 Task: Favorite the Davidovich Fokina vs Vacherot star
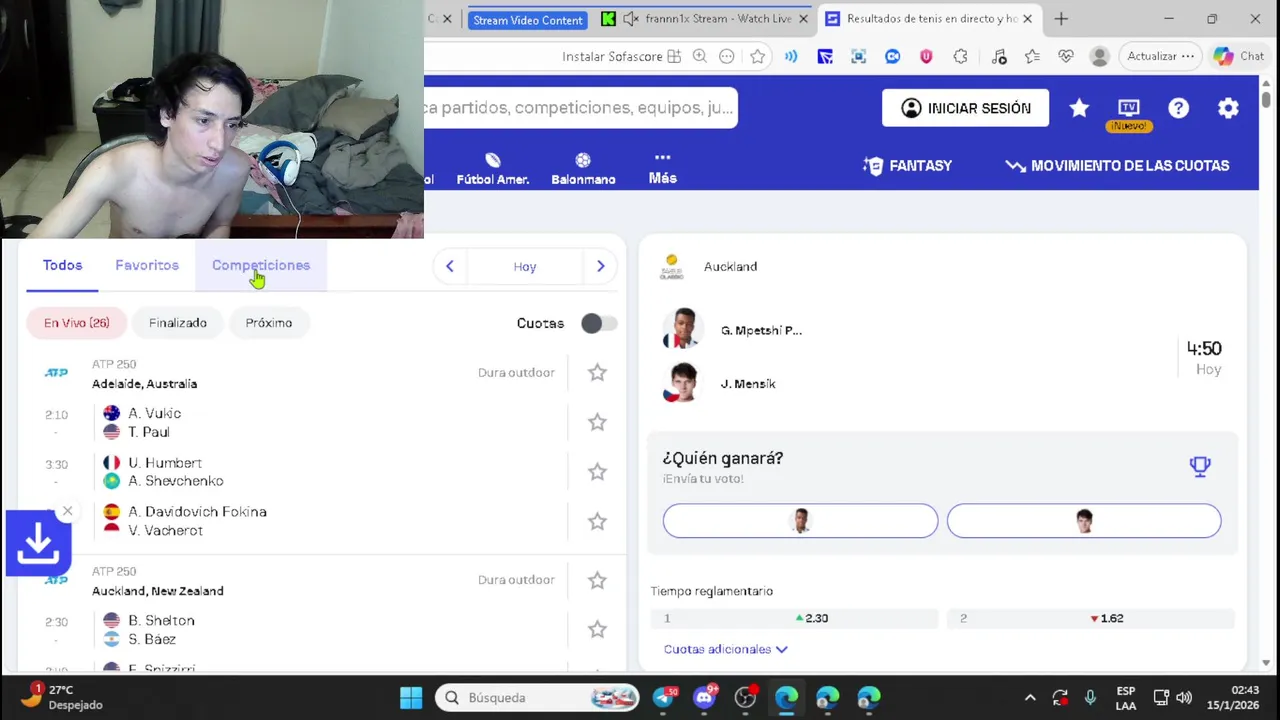tap(597, 521)
